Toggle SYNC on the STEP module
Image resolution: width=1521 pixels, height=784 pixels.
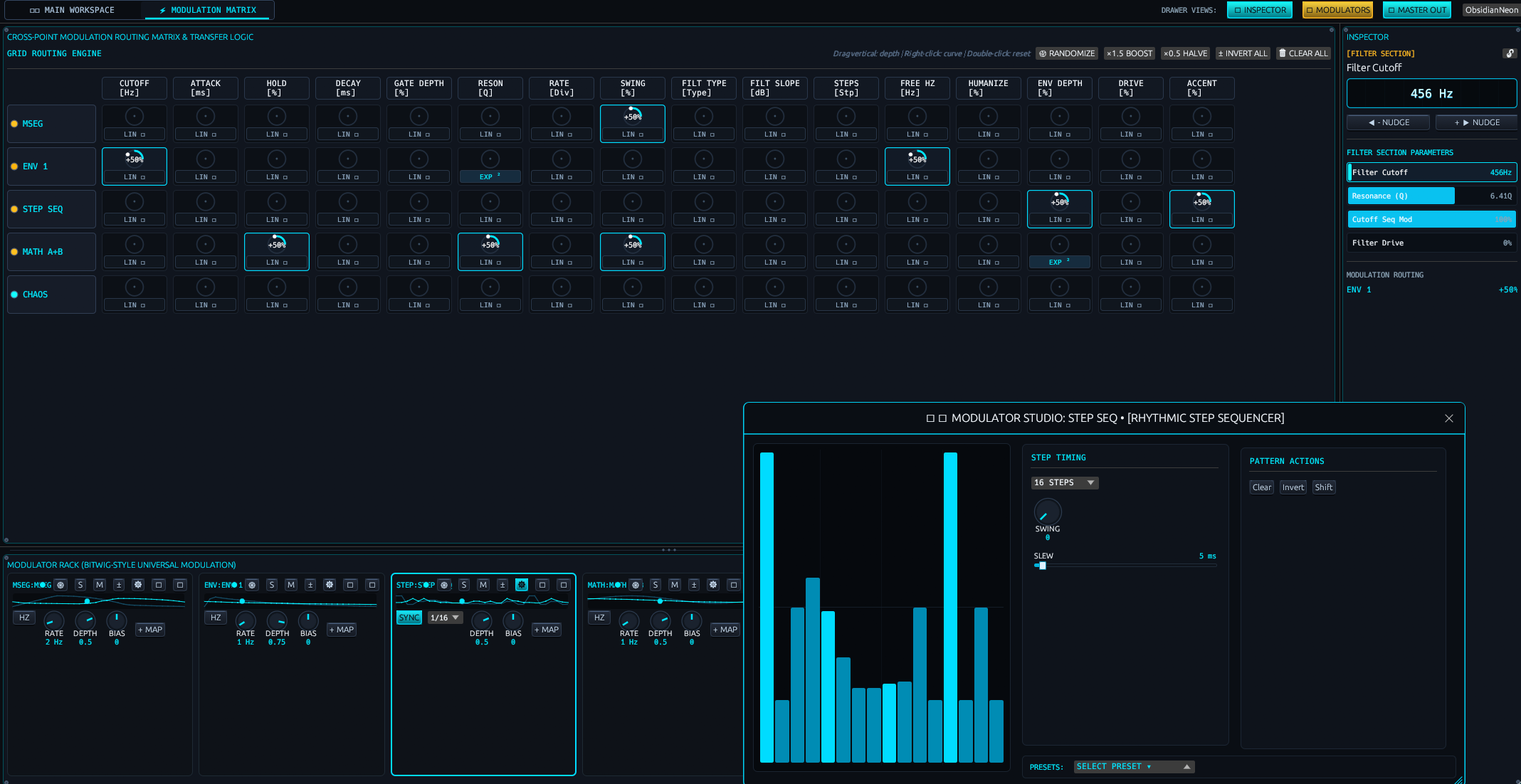[409, 618]
